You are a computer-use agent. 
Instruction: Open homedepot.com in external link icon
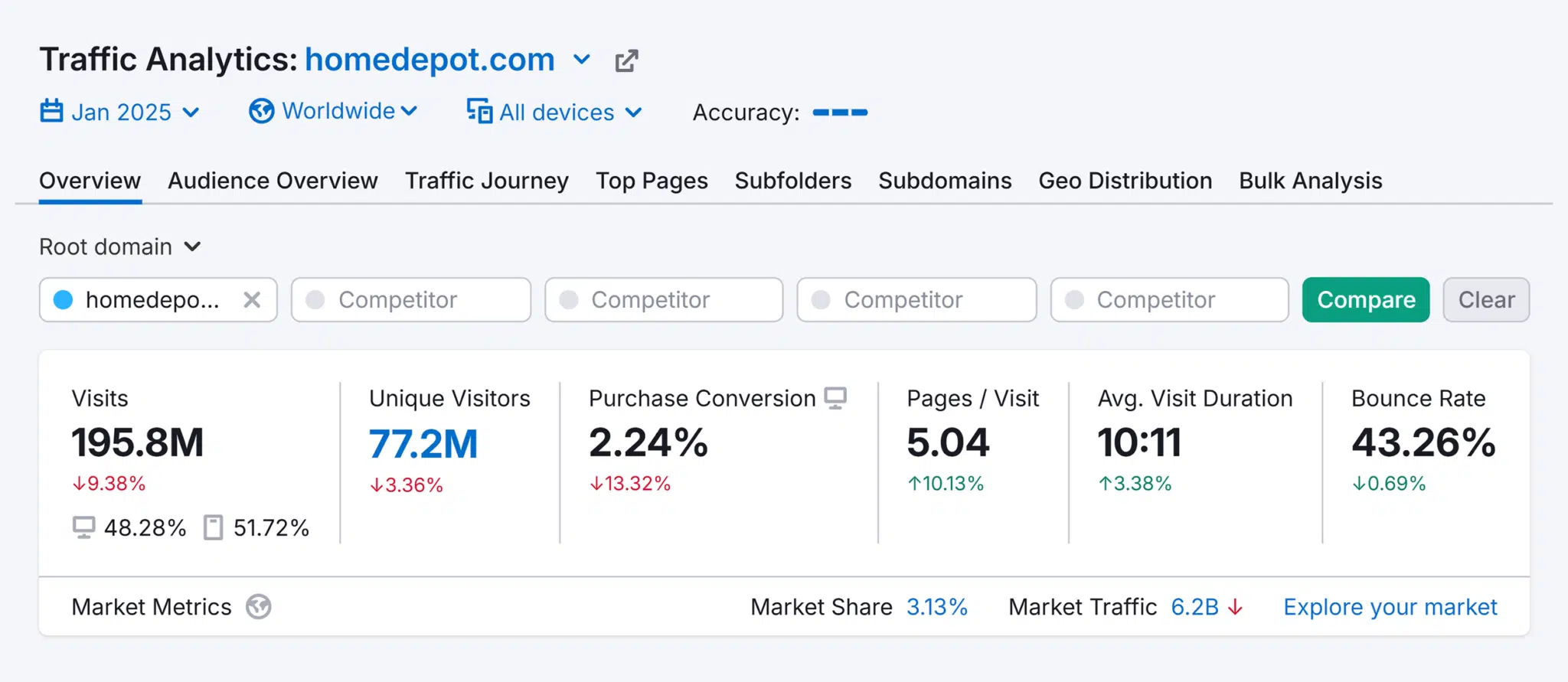(626, 60)
